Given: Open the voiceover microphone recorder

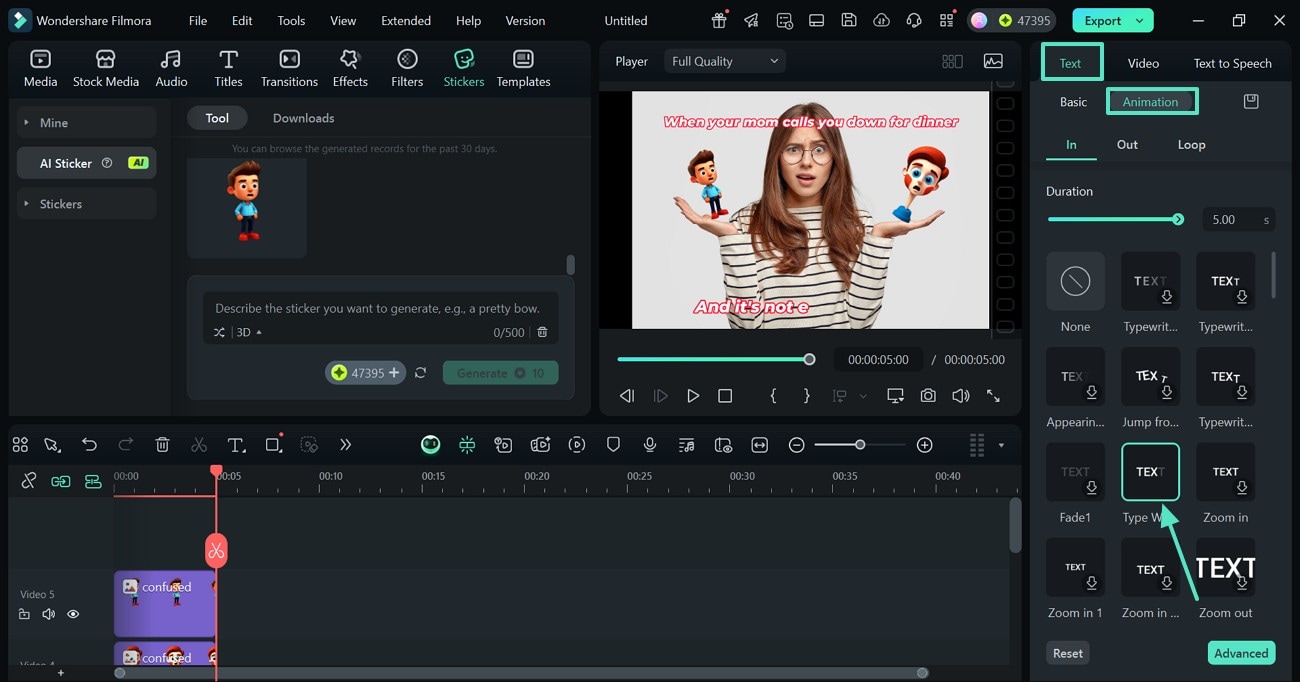Looking at the screenshot, I should pos(650,445).
